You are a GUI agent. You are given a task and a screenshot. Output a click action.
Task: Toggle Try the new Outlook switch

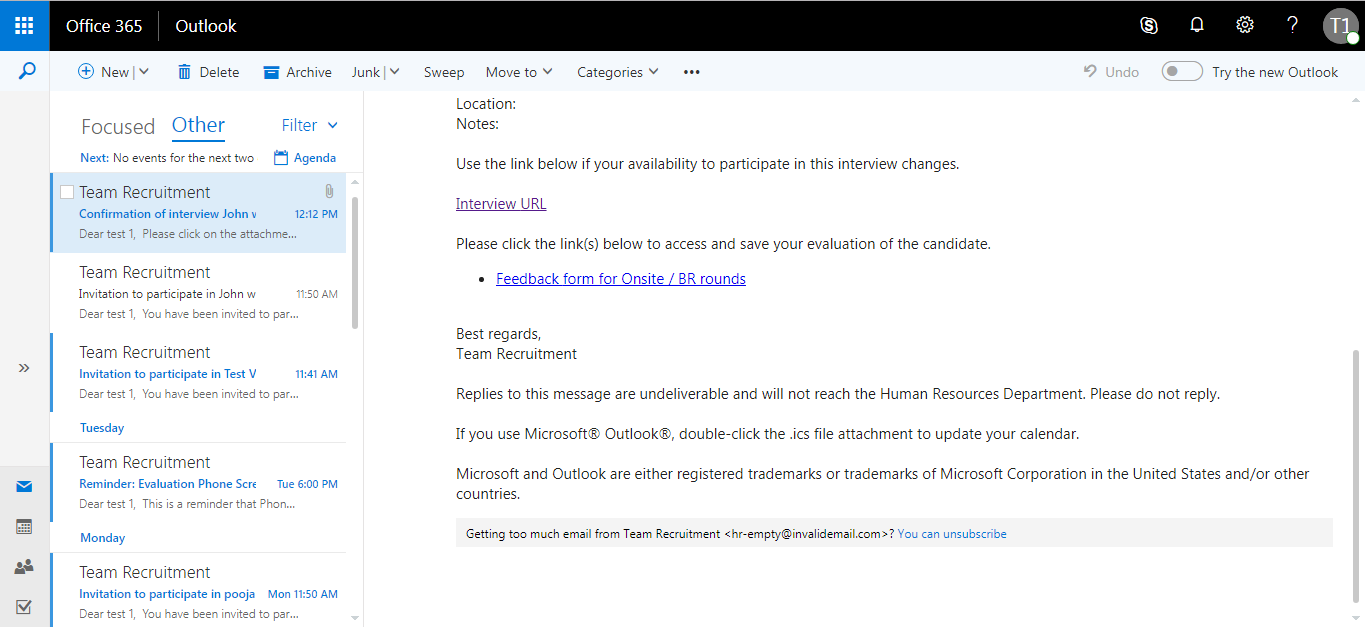point(1182,71)
